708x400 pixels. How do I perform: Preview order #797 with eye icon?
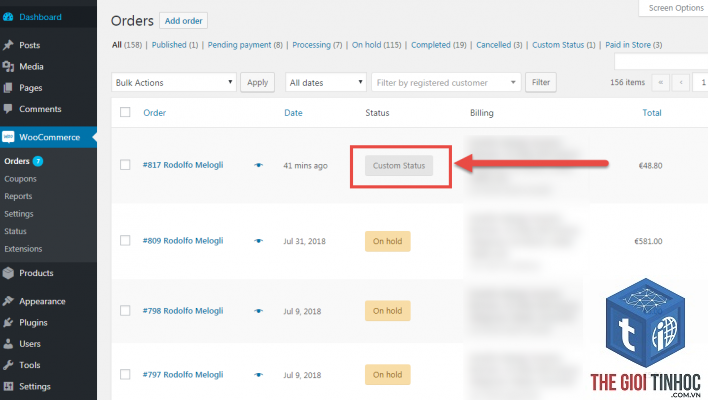(258, 375)
